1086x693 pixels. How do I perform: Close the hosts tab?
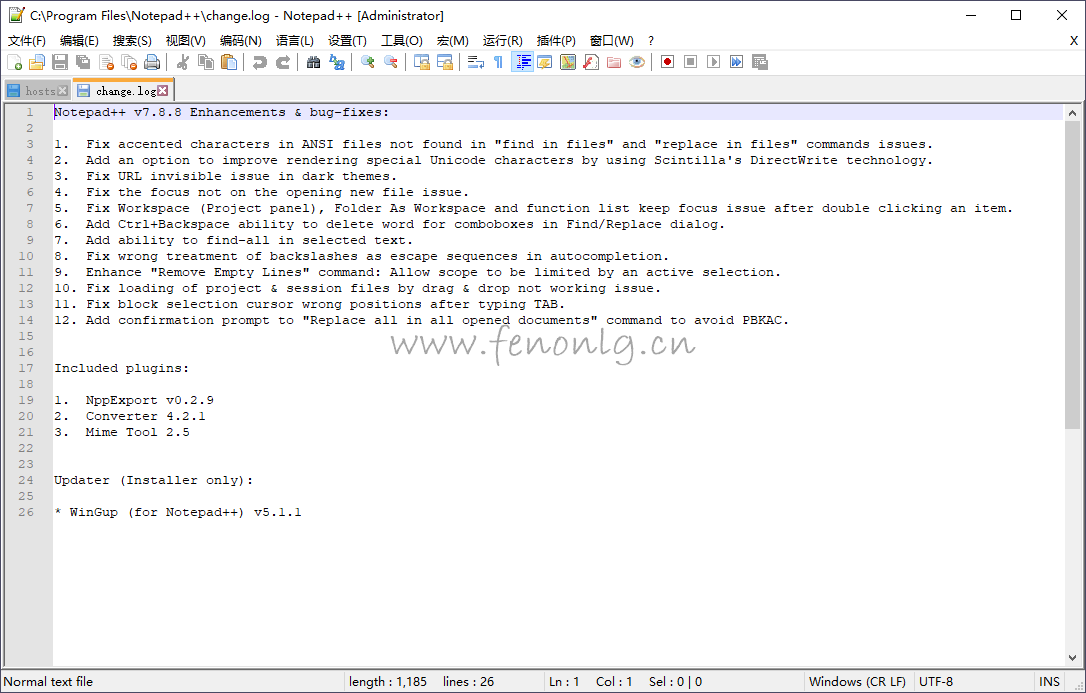point(62,91)
